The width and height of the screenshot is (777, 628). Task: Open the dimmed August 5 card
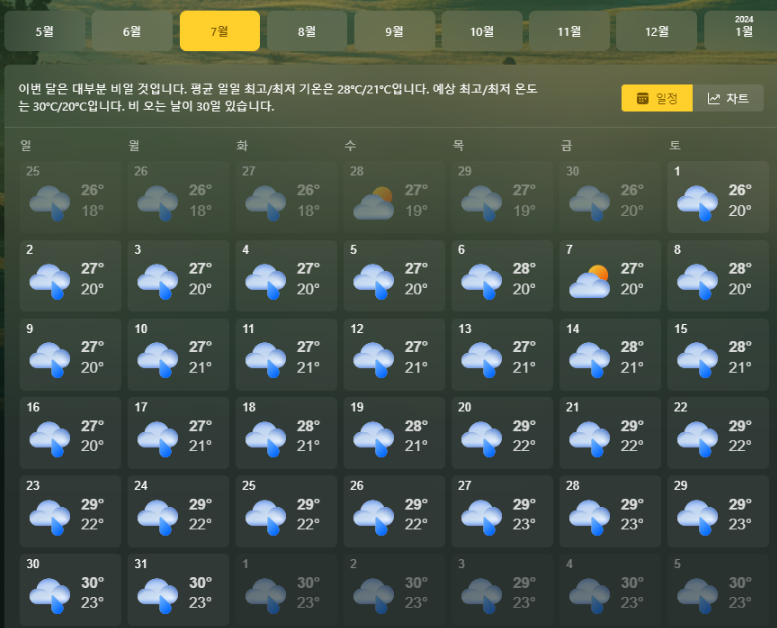click(x=718, y=590)
